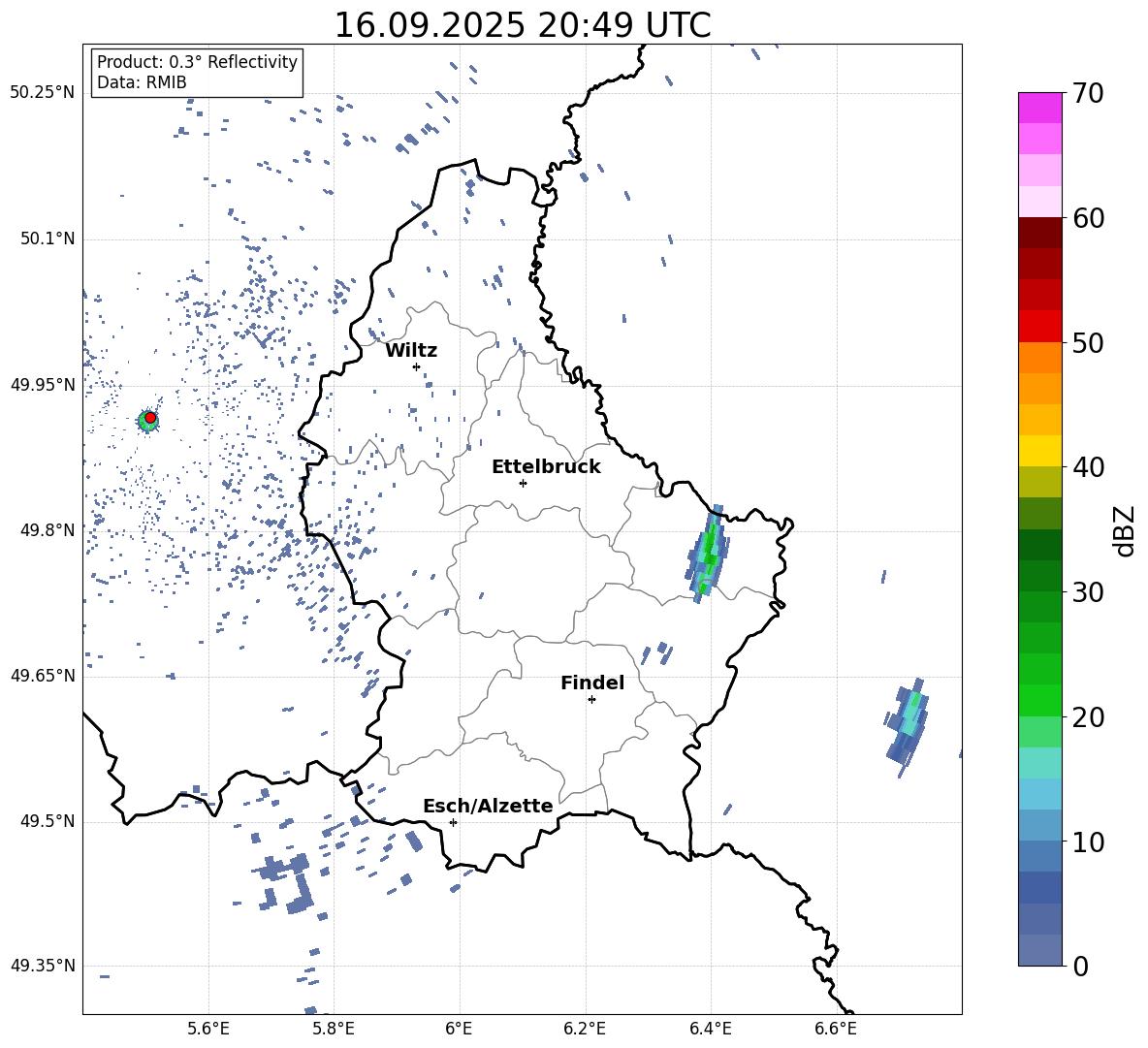Click the Product: 0.3° Reflectivity text
Image resolution: width=1148 pixels, height=1048 pixels.
pos(197,62)
